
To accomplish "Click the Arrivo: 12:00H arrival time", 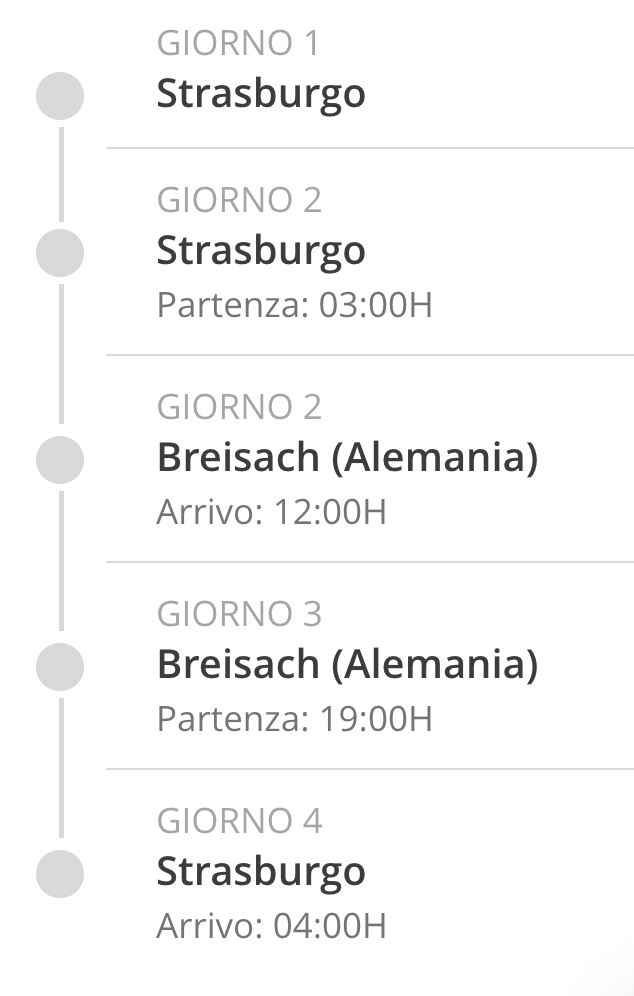I will click(x=272, y=512).
